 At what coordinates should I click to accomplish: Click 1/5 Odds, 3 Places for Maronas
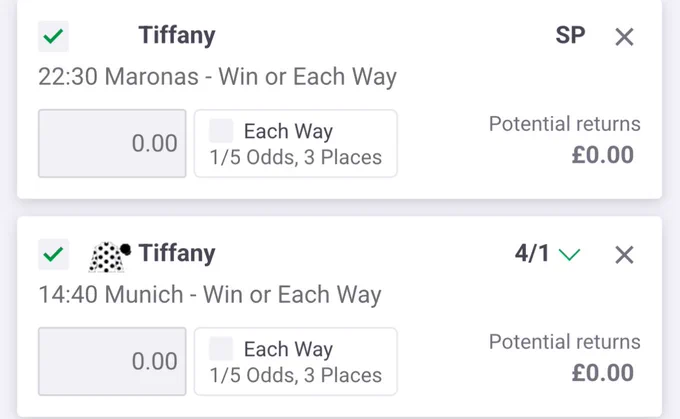[296, 157]
